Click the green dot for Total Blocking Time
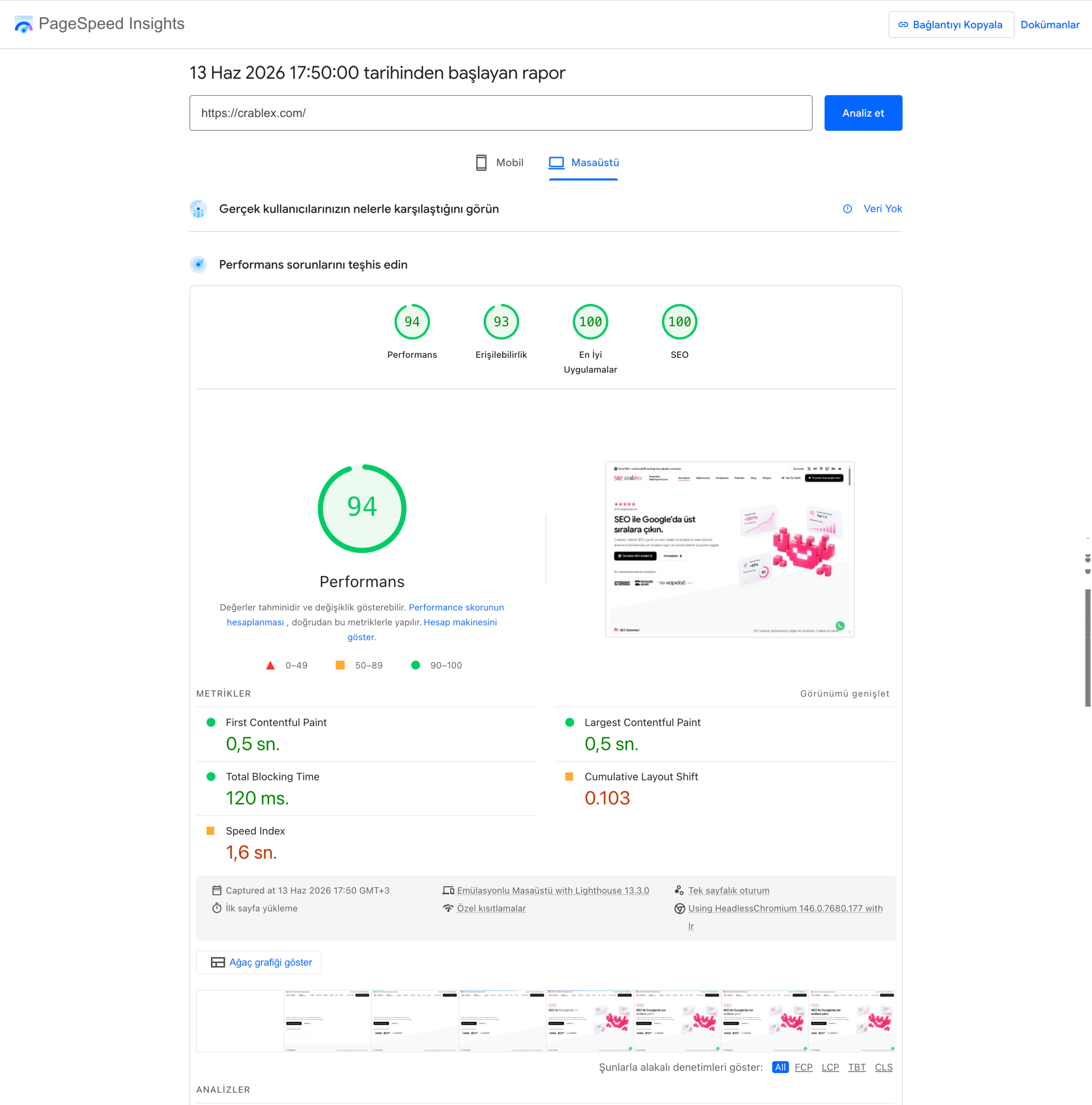 pos(211,776)
